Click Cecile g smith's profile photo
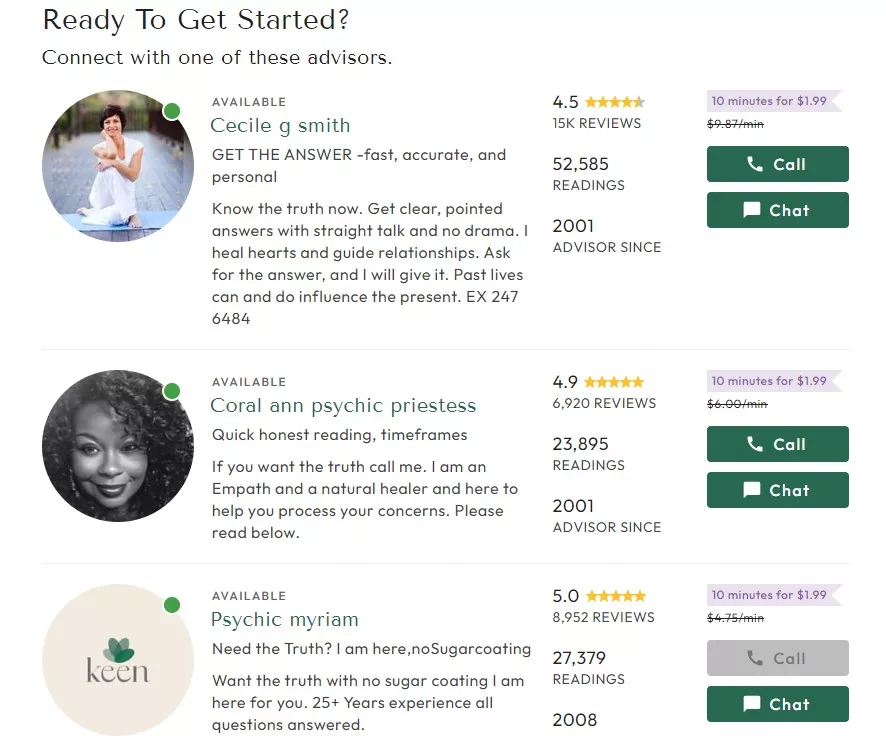 click(118, 166)
